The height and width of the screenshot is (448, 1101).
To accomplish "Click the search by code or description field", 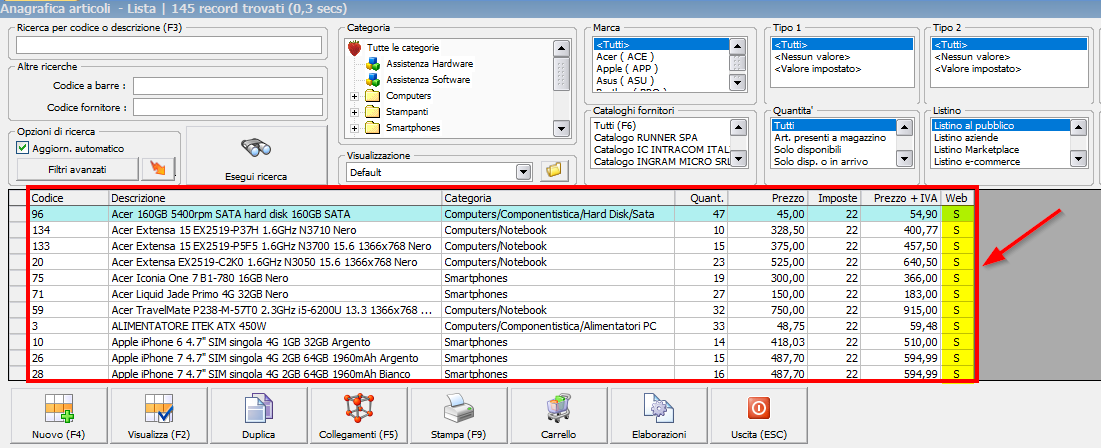I will tap(169, 46).
